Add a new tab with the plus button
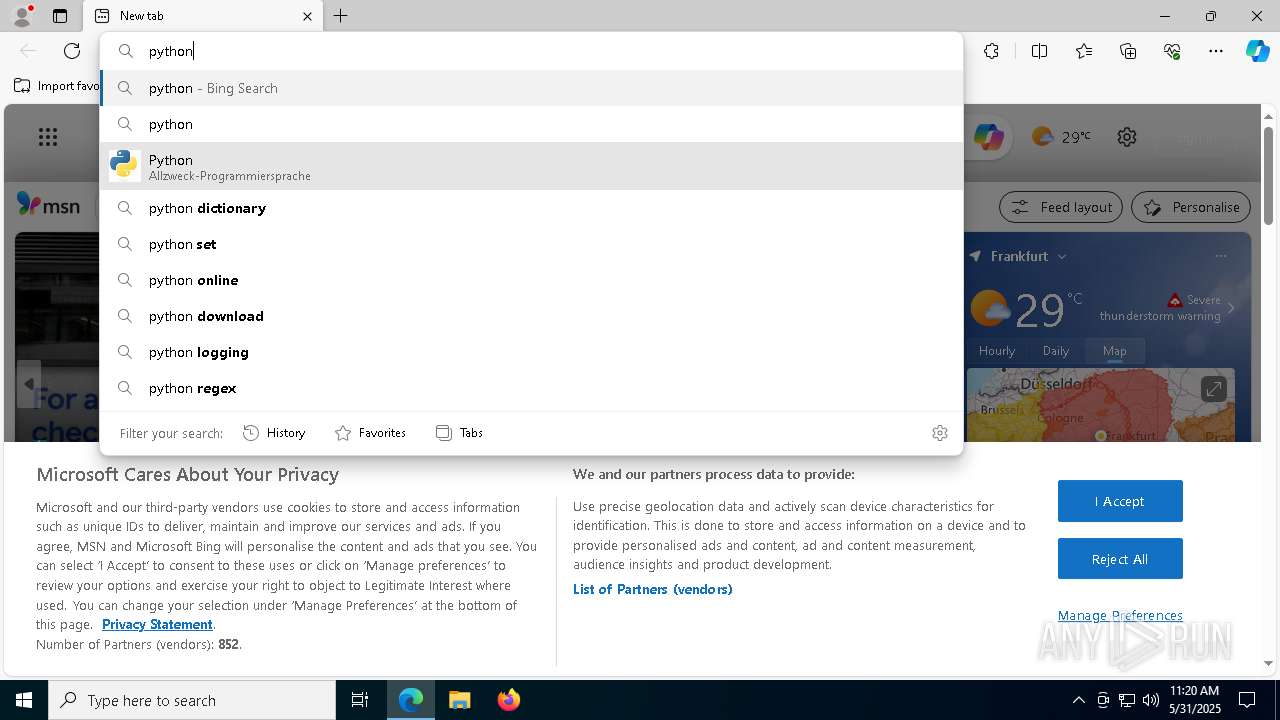Screen dimensions: 1280x720 point(340,16)
